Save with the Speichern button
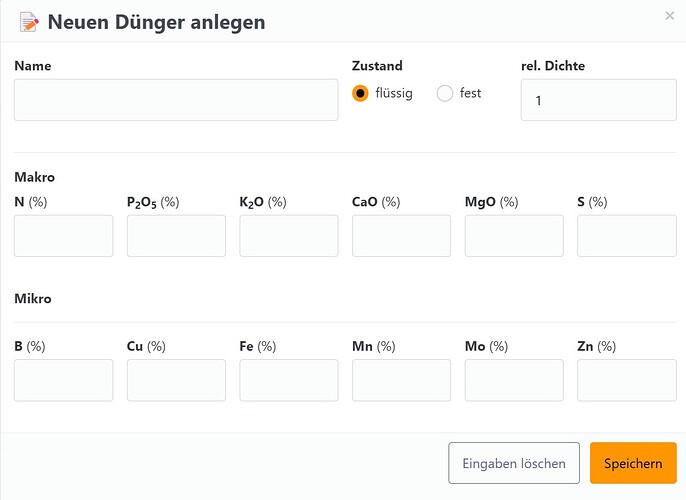This screenshot has height=500, width=686. point(633,463)
